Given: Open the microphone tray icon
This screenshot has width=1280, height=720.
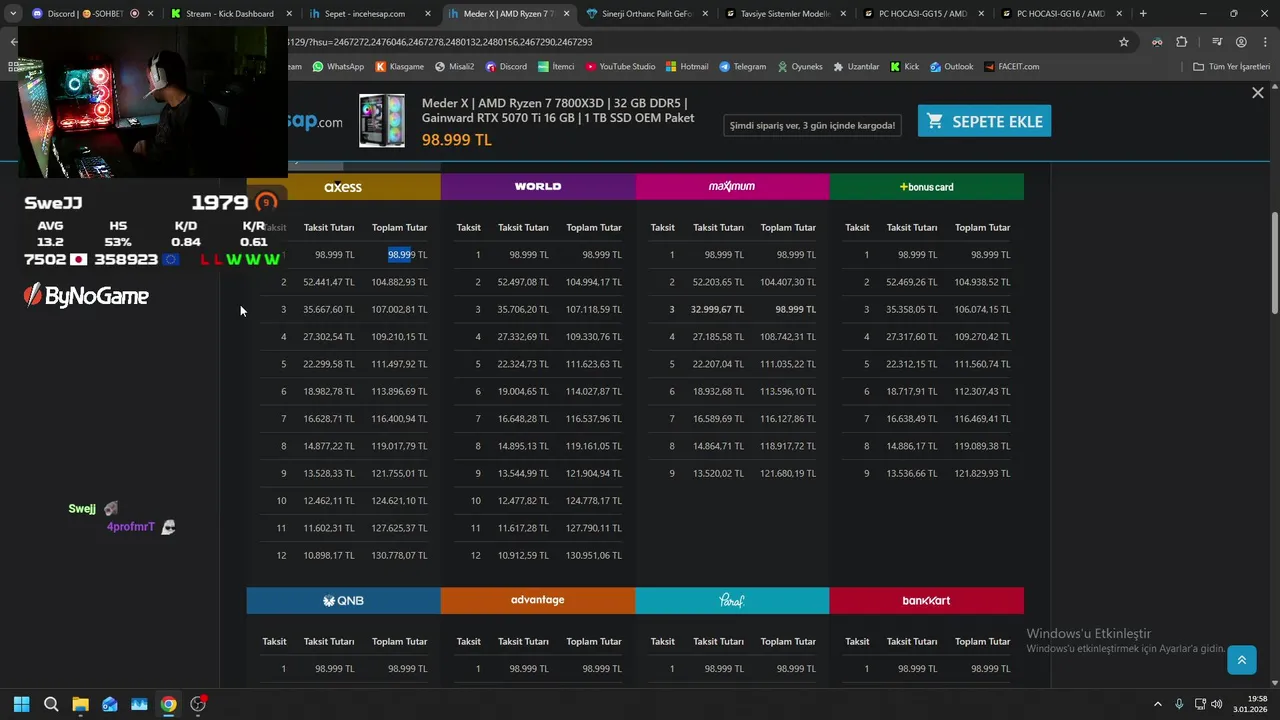Looking at the screenshot, I should click(1179, 704).
